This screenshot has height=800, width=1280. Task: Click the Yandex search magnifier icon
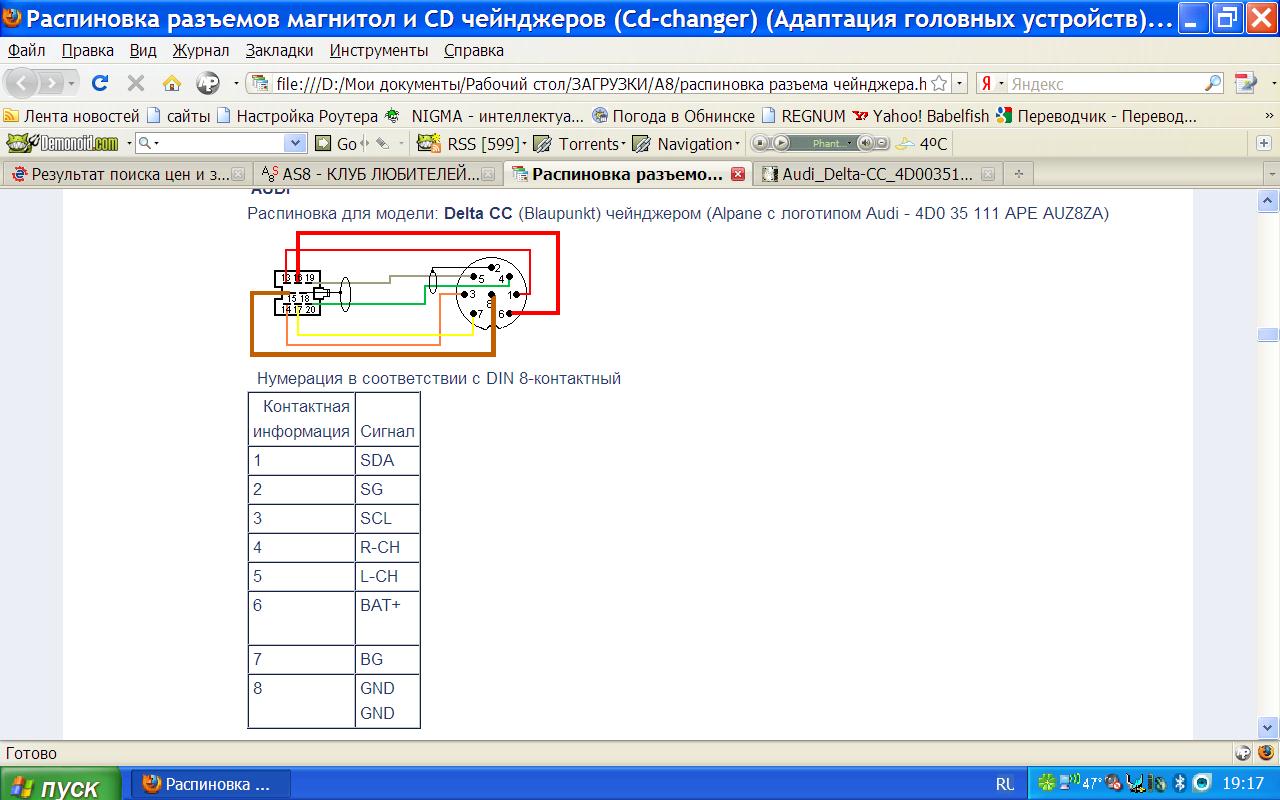pos(1212,83)
